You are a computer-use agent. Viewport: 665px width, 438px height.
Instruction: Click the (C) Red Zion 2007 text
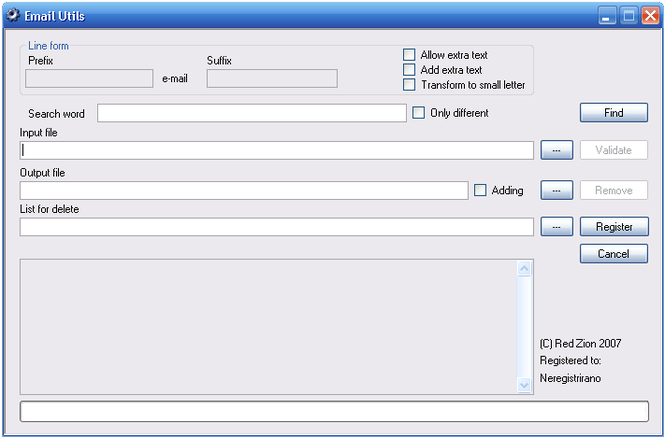pos(580,343)
